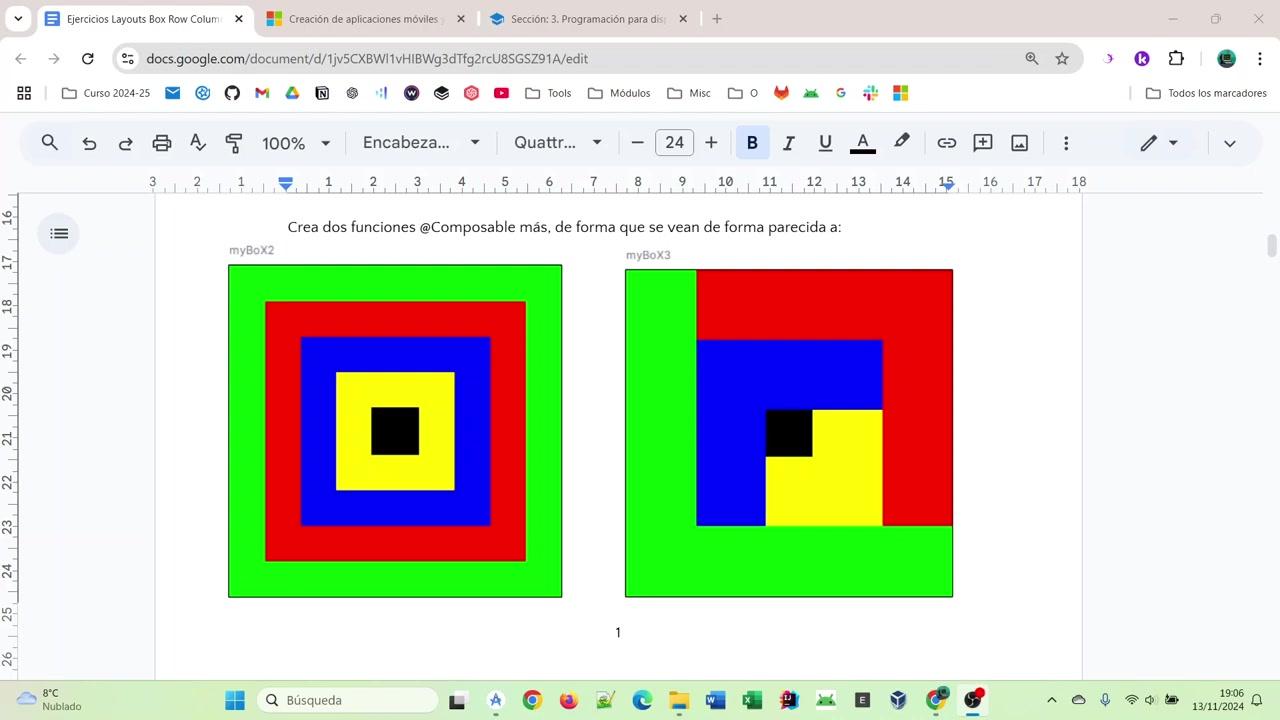The width and height of the screenshot is (1280, 720).
Task: Open the highlight color picker
Action: [x=902, y=143]
